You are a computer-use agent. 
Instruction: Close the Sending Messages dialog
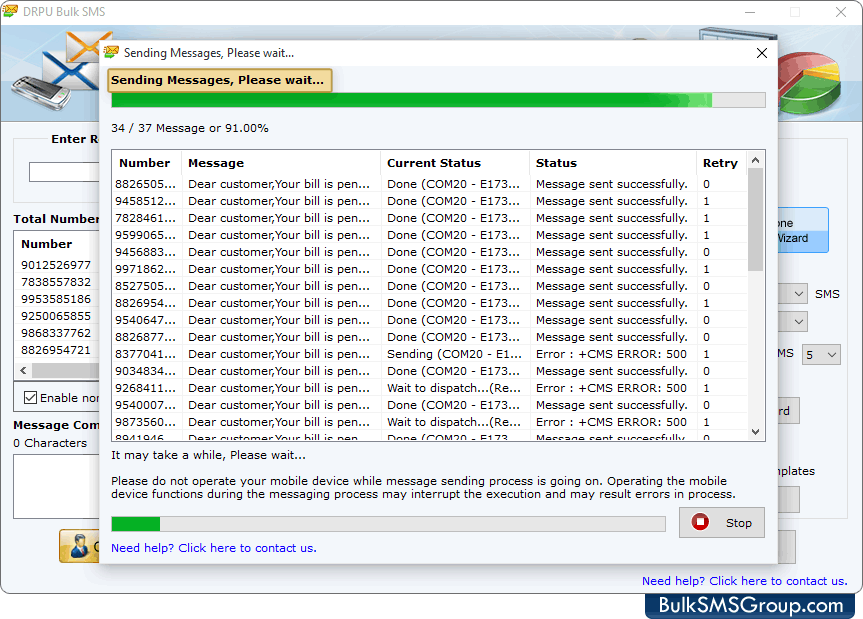(762, 53)
